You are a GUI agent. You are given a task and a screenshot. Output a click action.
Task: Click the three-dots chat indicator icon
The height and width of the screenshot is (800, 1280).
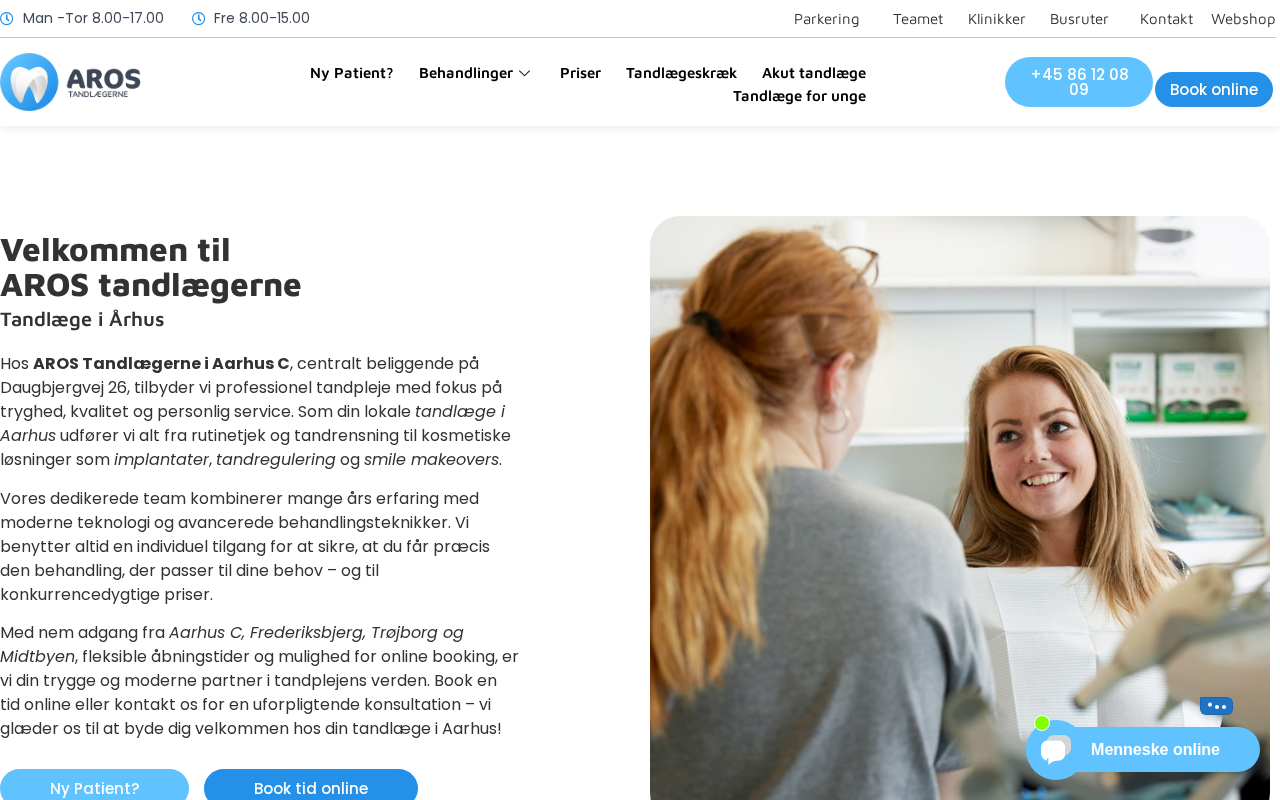(1216, 706)
